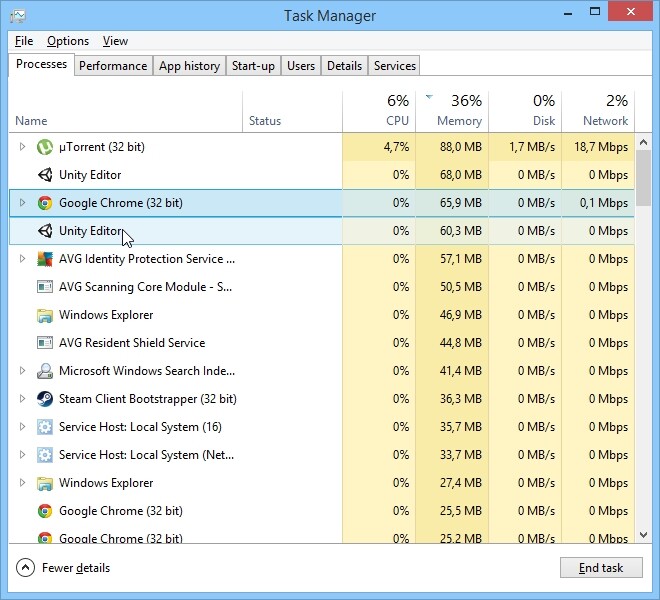Screen dimensions: 660x600
Task: Click the 18,7 Mbps network value
Action: 601,147
